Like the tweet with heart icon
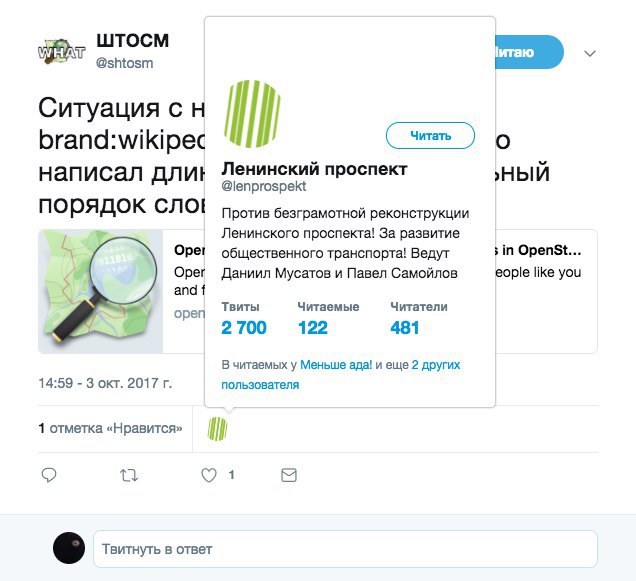The image size is (636, 581). 209,475
